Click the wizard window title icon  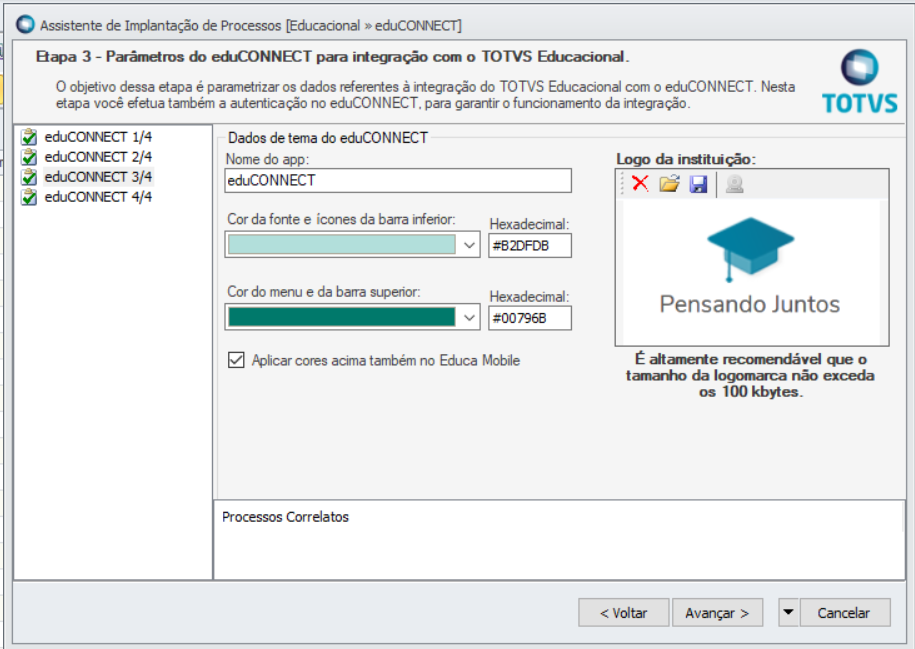[25, 25]
